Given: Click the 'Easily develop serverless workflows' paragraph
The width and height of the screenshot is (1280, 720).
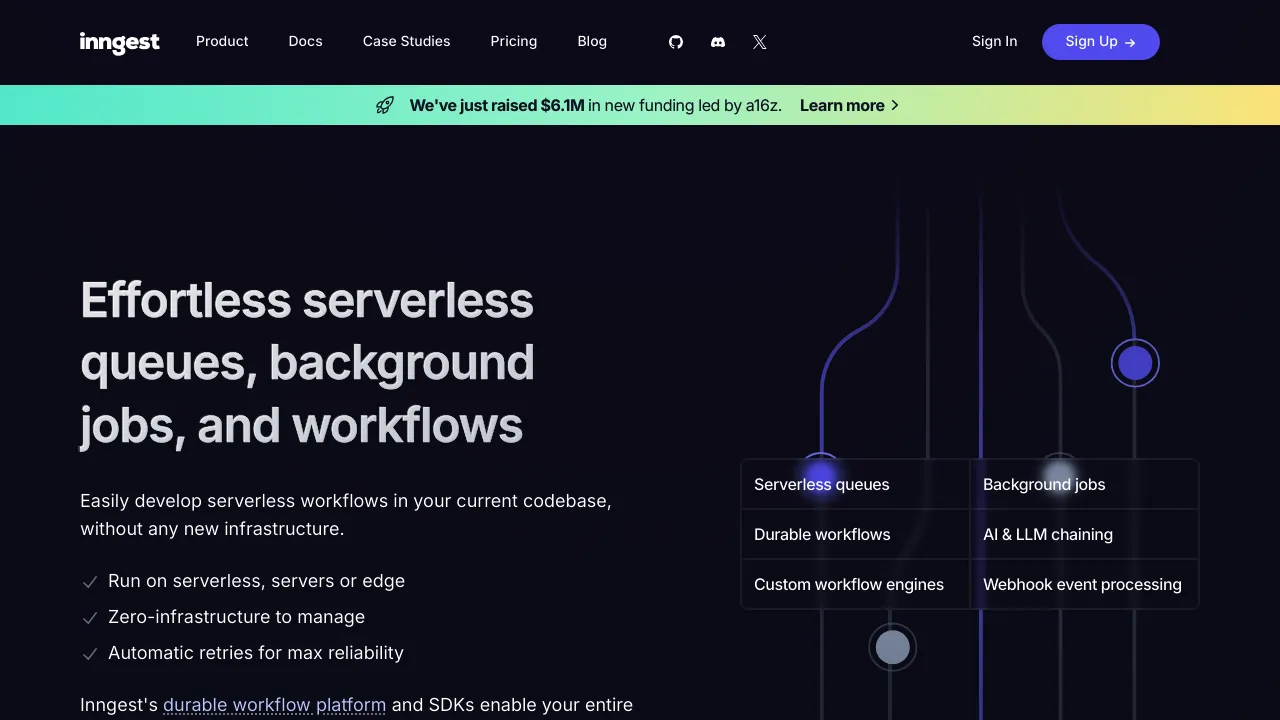Looking at the screenshot, I should [346, 514].
